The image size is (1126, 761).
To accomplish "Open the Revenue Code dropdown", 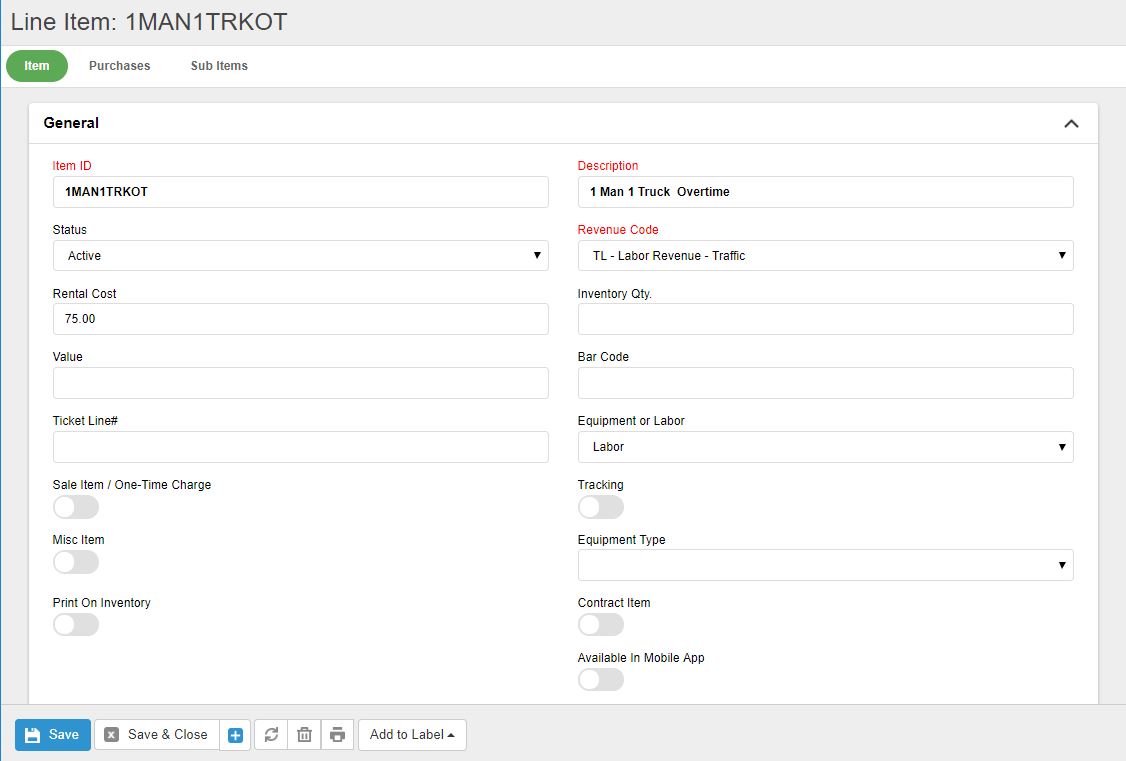I will pyautogui.click(x=825, y=256).
